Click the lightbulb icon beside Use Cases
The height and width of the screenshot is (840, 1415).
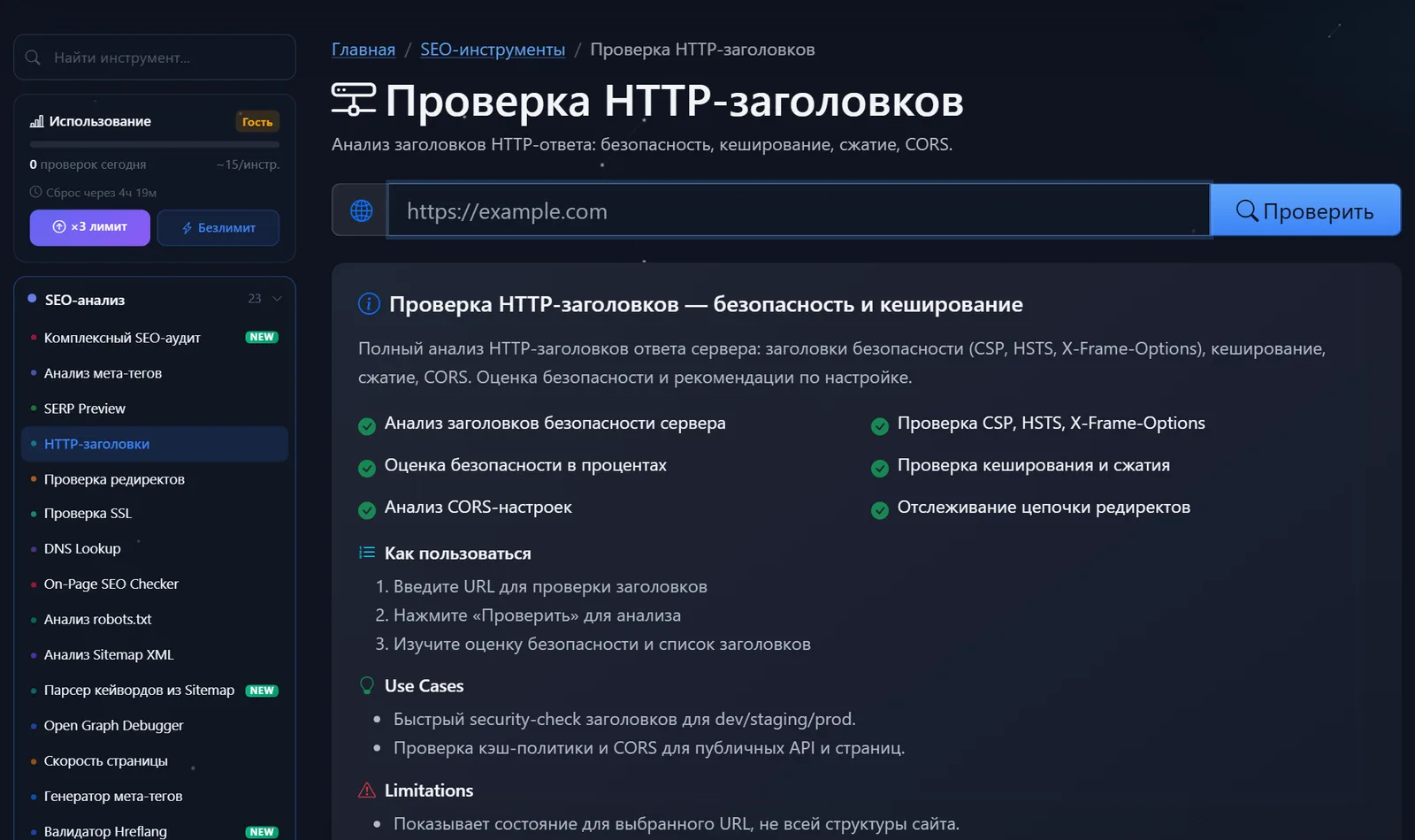(367, 685)
